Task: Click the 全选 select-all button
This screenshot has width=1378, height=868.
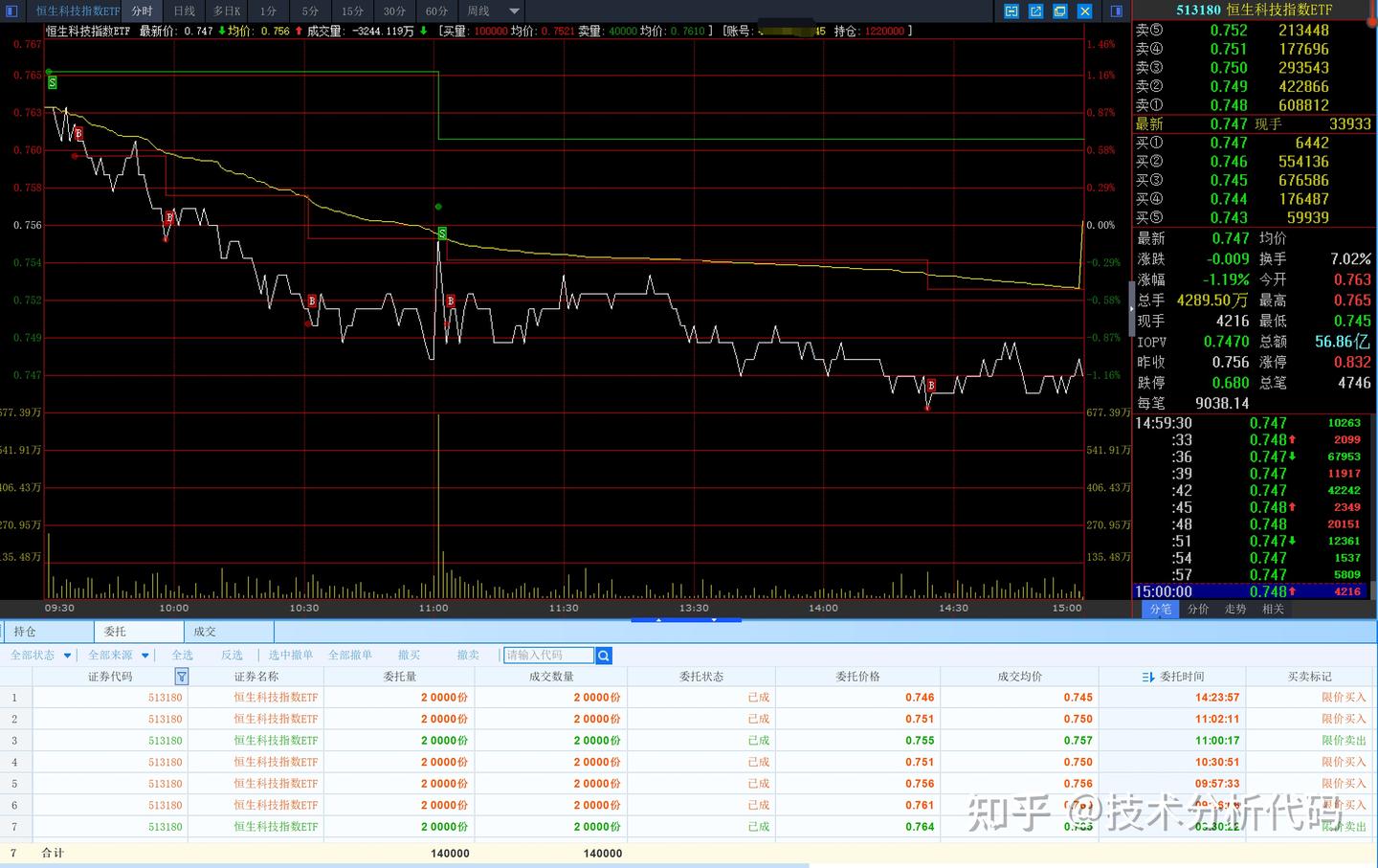Action: coord(182,656)
